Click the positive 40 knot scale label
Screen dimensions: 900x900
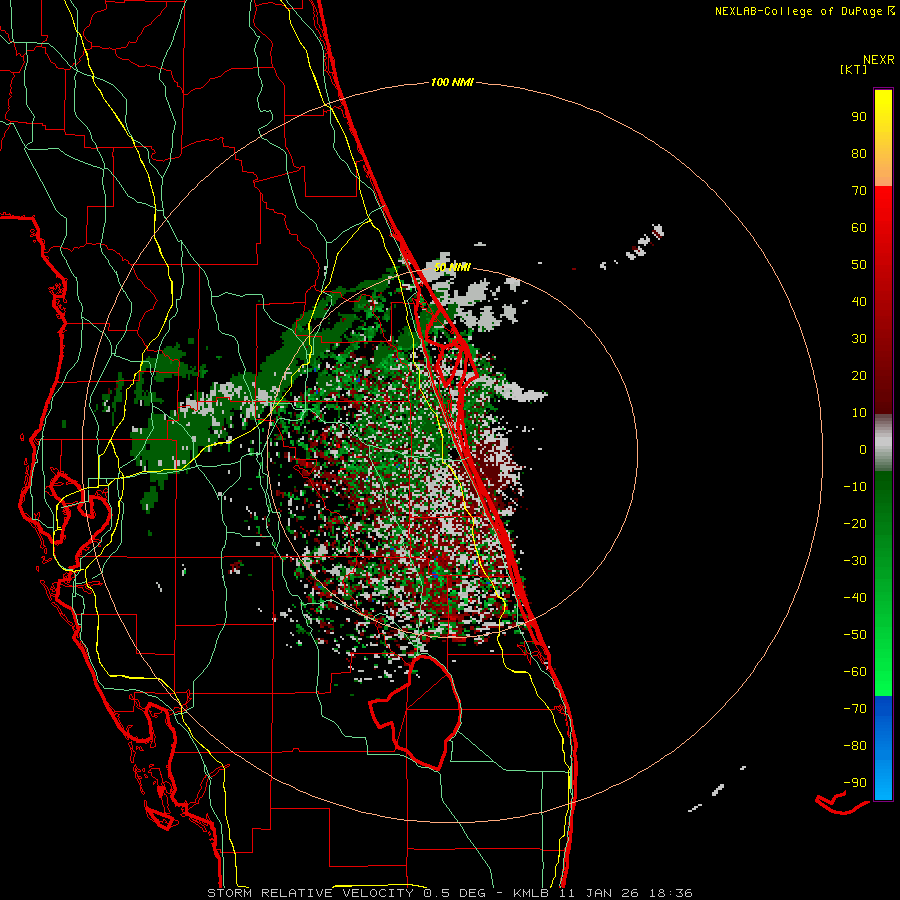(859, 302)
